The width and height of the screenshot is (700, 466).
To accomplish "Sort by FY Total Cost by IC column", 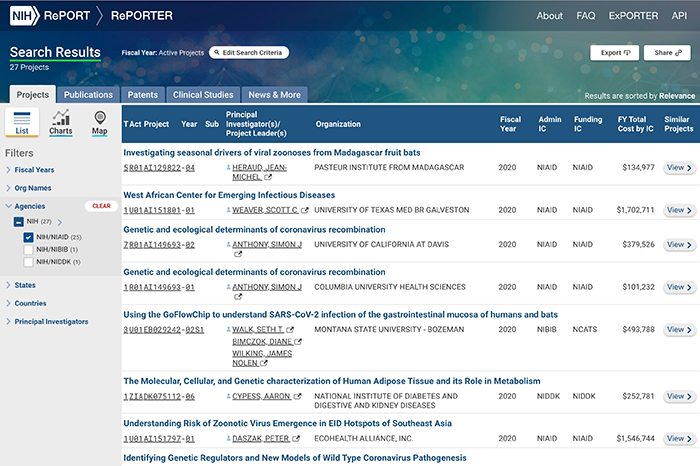I will tap(635, 124).
